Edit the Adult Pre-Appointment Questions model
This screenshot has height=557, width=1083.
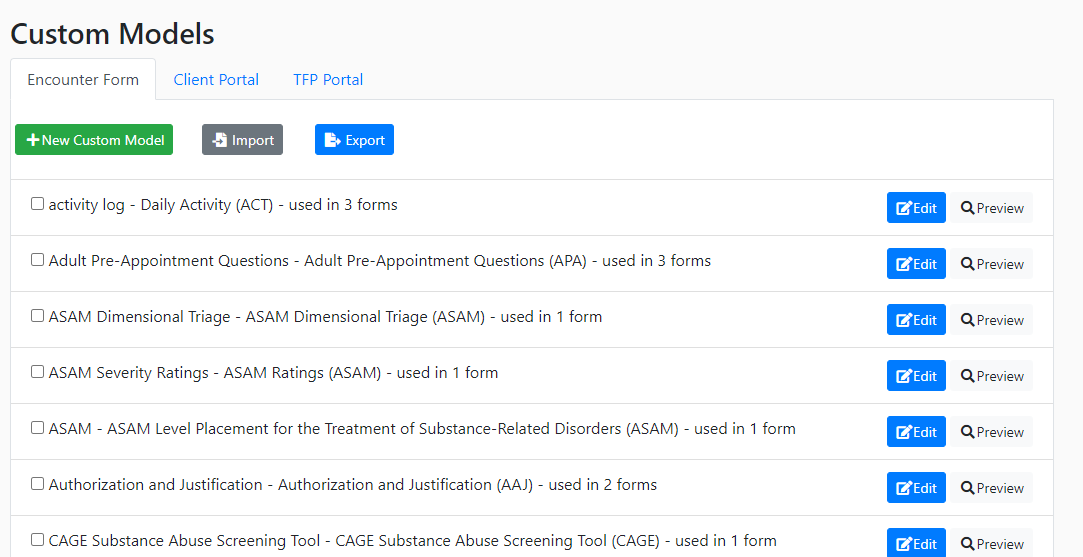[x=916, y=264]
